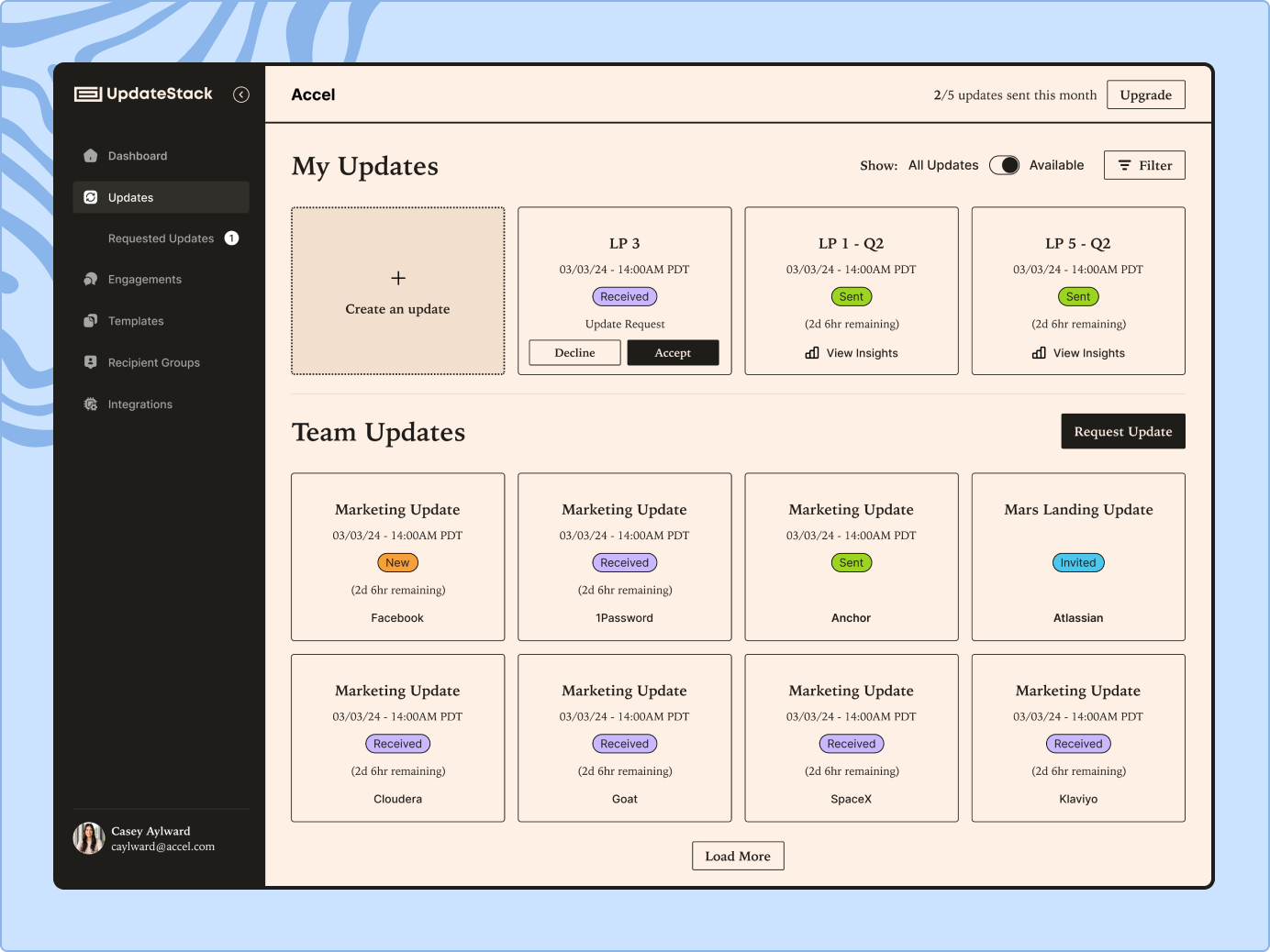This screenshot has width=1270, height=952.
Task: Click the Recipient Groups icon
Action: tap(90, 362)
